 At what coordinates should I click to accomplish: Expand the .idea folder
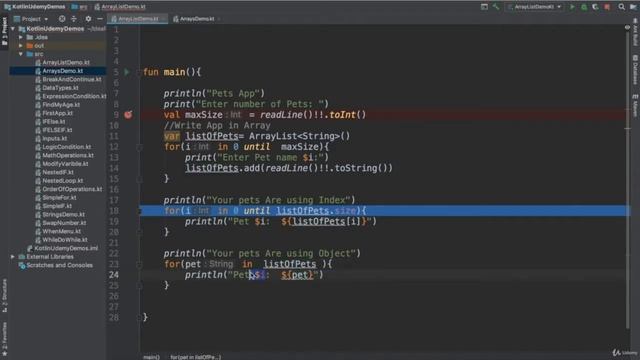21,37
